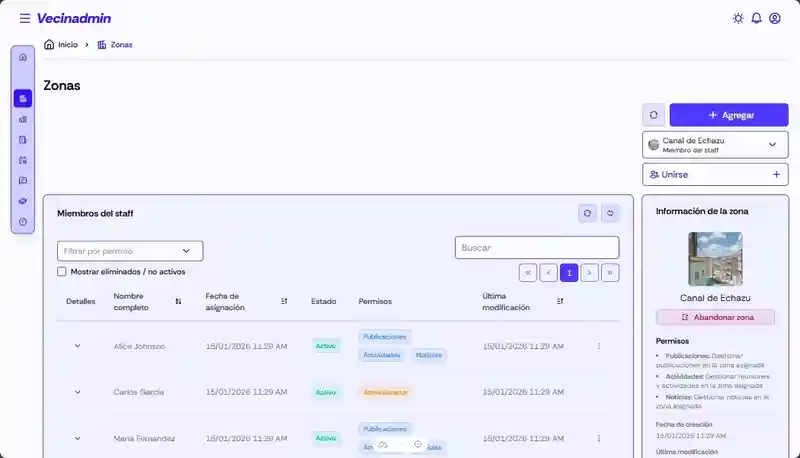Click the Agregar button
This screenshot has width=800, height=458.
(728, 115)
